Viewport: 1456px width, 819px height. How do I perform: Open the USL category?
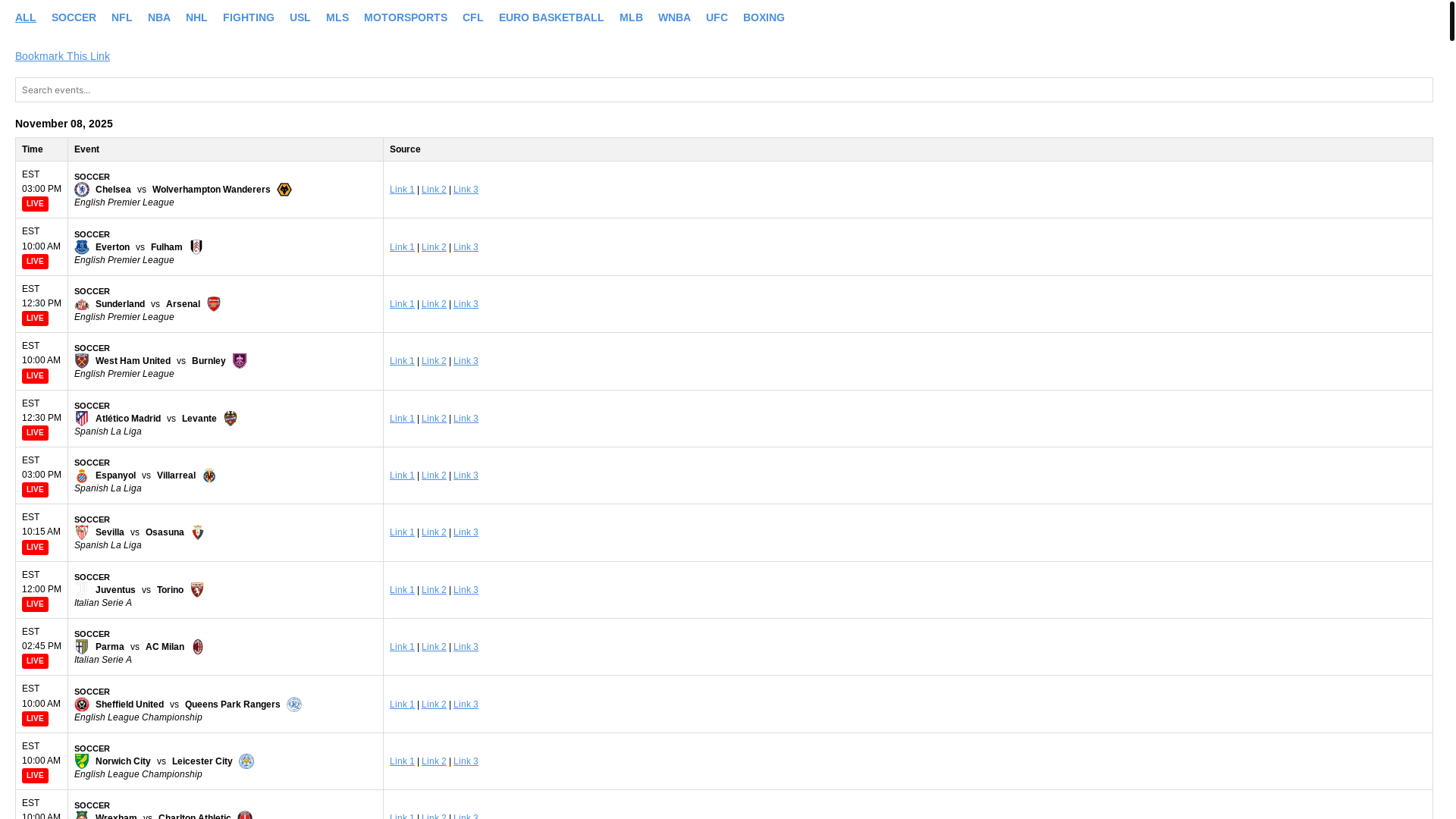coord(300,17)
